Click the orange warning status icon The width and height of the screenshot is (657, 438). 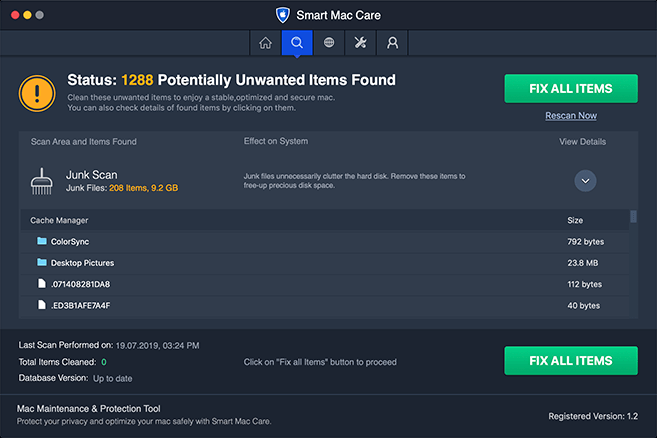[37, 93]
